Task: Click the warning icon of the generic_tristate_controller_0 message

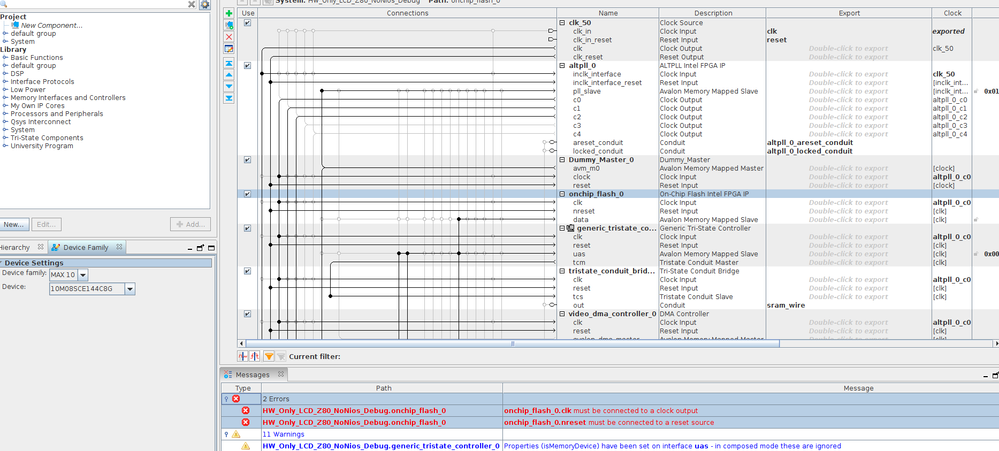Action: [245, 446]
